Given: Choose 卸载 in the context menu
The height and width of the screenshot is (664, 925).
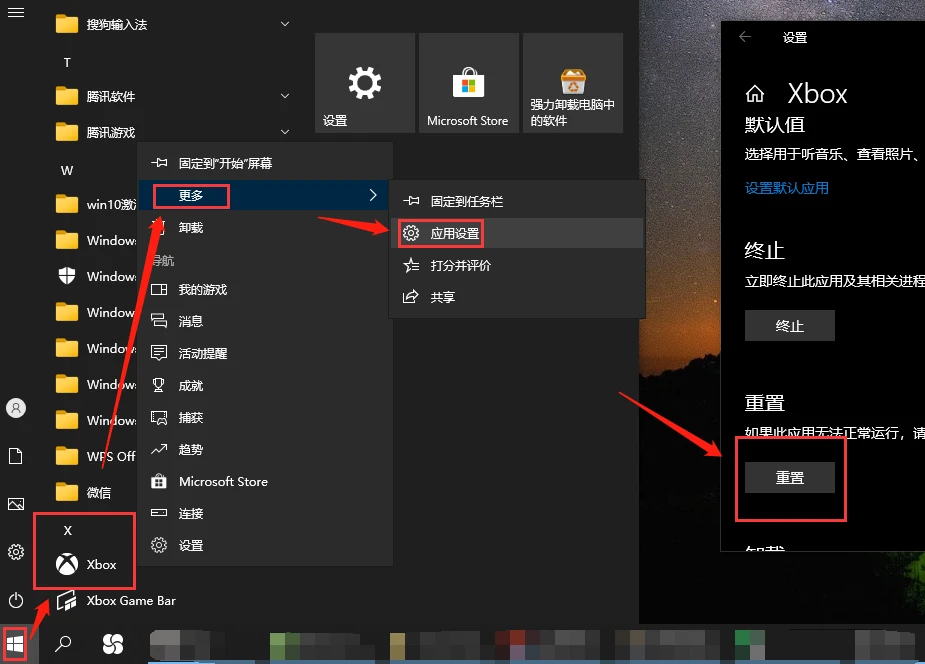Looking at the screenshot, I should pyautogui.click(x=265, y=228).
